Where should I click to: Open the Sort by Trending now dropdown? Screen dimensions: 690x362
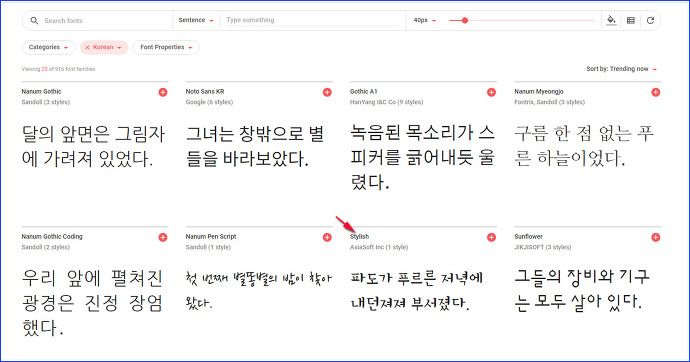(621, 69)
